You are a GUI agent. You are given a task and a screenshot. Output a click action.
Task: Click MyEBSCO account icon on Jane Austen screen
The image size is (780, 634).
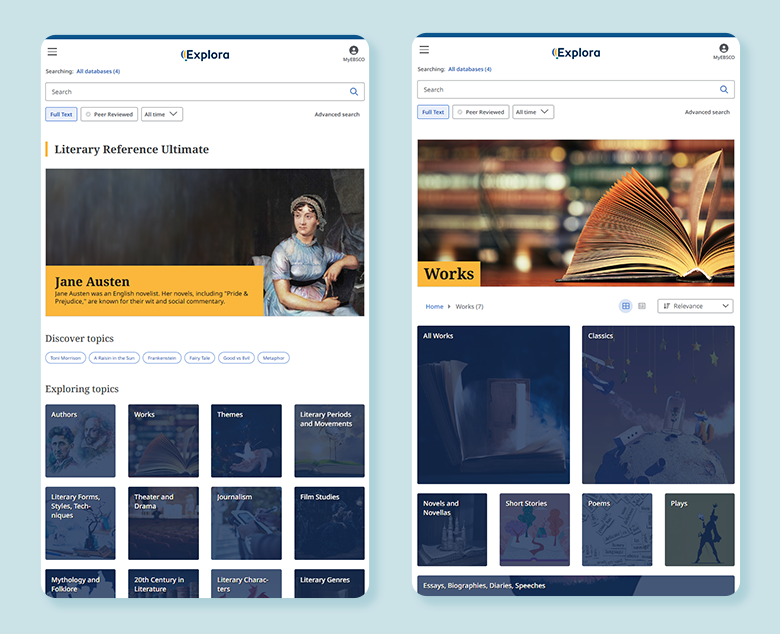point(353,52)
